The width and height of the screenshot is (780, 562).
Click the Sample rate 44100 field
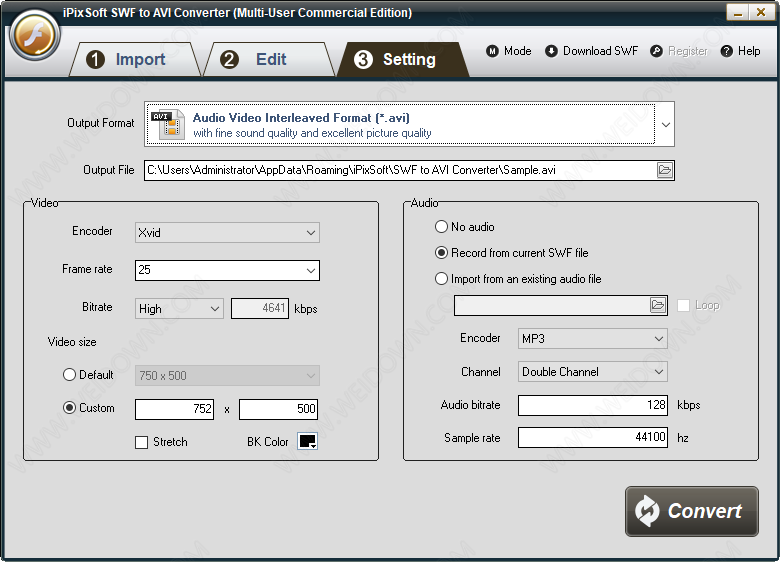[592, 437]
